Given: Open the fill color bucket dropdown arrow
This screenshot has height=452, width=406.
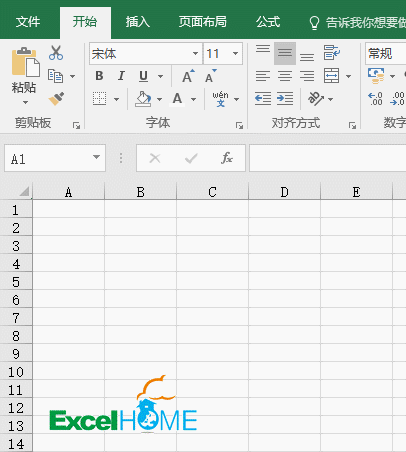Looking at the screenshot, I should (159, 99).
